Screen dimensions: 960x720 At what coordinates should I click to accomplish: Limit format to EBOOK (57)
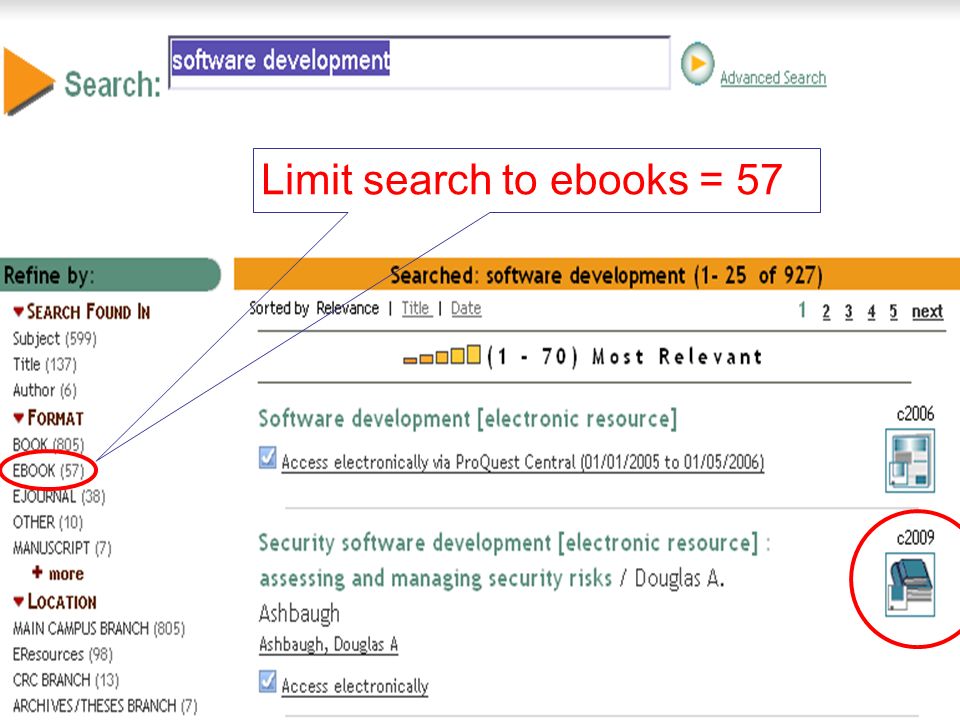click(x=48, y=470)
